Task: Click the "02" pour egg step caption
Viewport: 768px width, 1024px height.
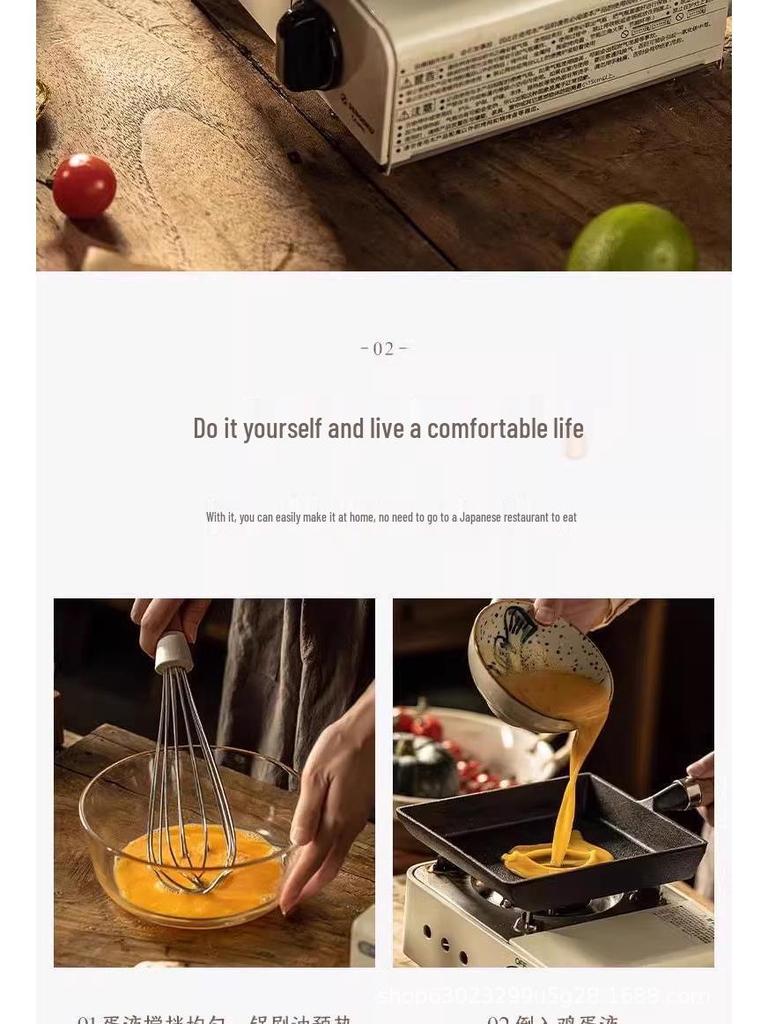Action: coord(552,1019)
